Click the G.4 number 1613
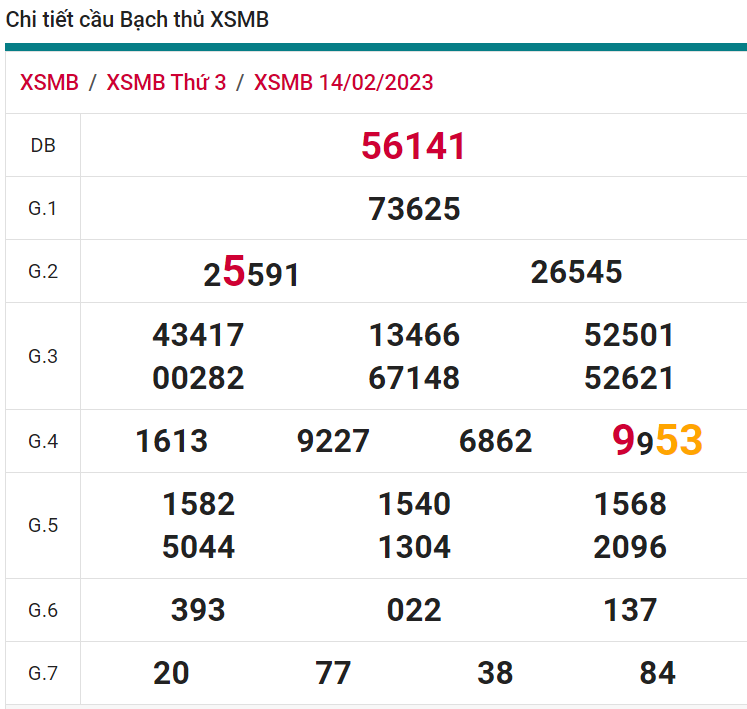 (172, 441)
